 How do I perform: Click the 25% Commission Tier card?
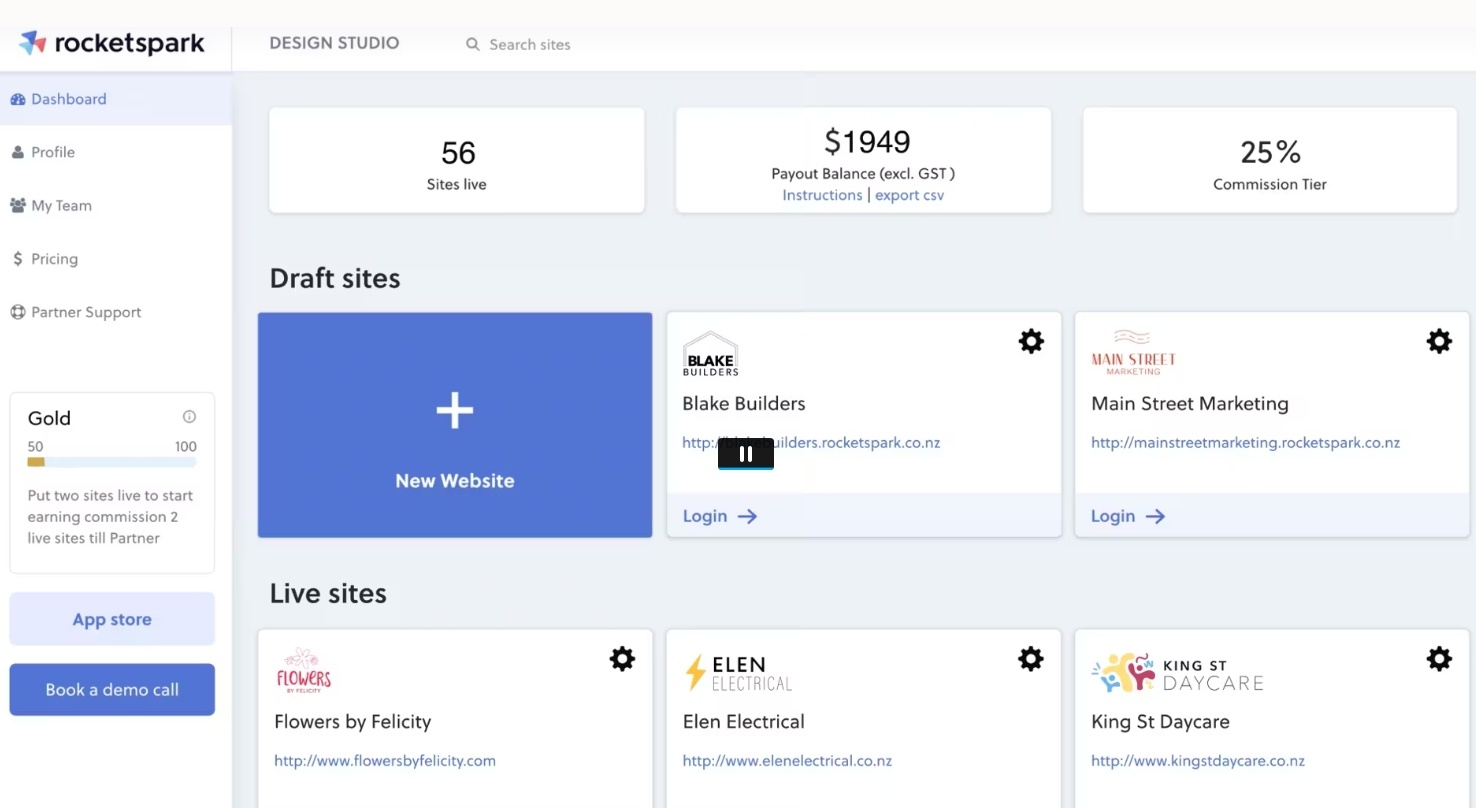click(x=1270, y=160)
